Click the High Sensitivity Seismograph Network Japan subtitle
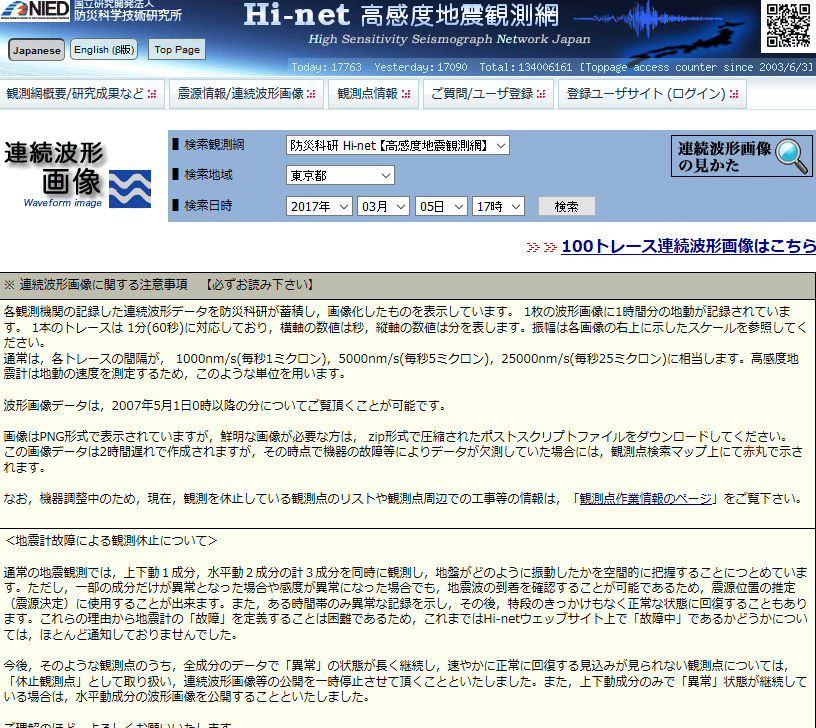816x728 pixels. tap(449, 39)
